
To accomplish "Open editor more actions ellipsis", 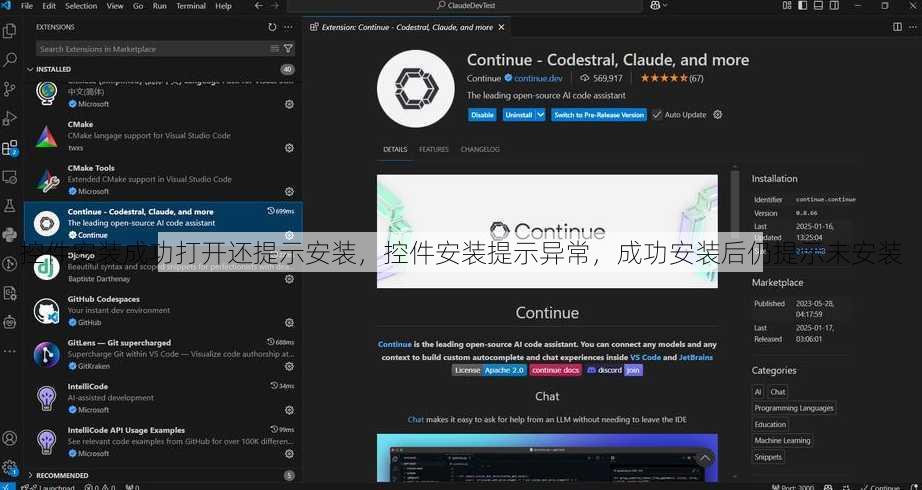I will pyautogui.click(x=913, y=27).
